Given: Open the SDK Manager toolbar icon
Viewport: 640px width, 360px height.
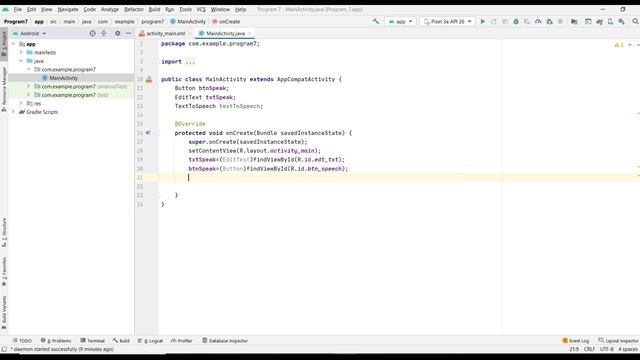Looking at the screenshot, I should 621,21.
